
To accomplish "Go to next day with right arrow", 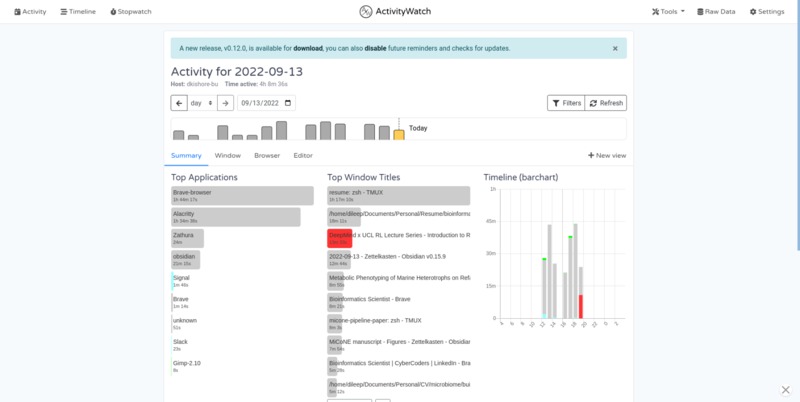I will click(x=226, y=103).
